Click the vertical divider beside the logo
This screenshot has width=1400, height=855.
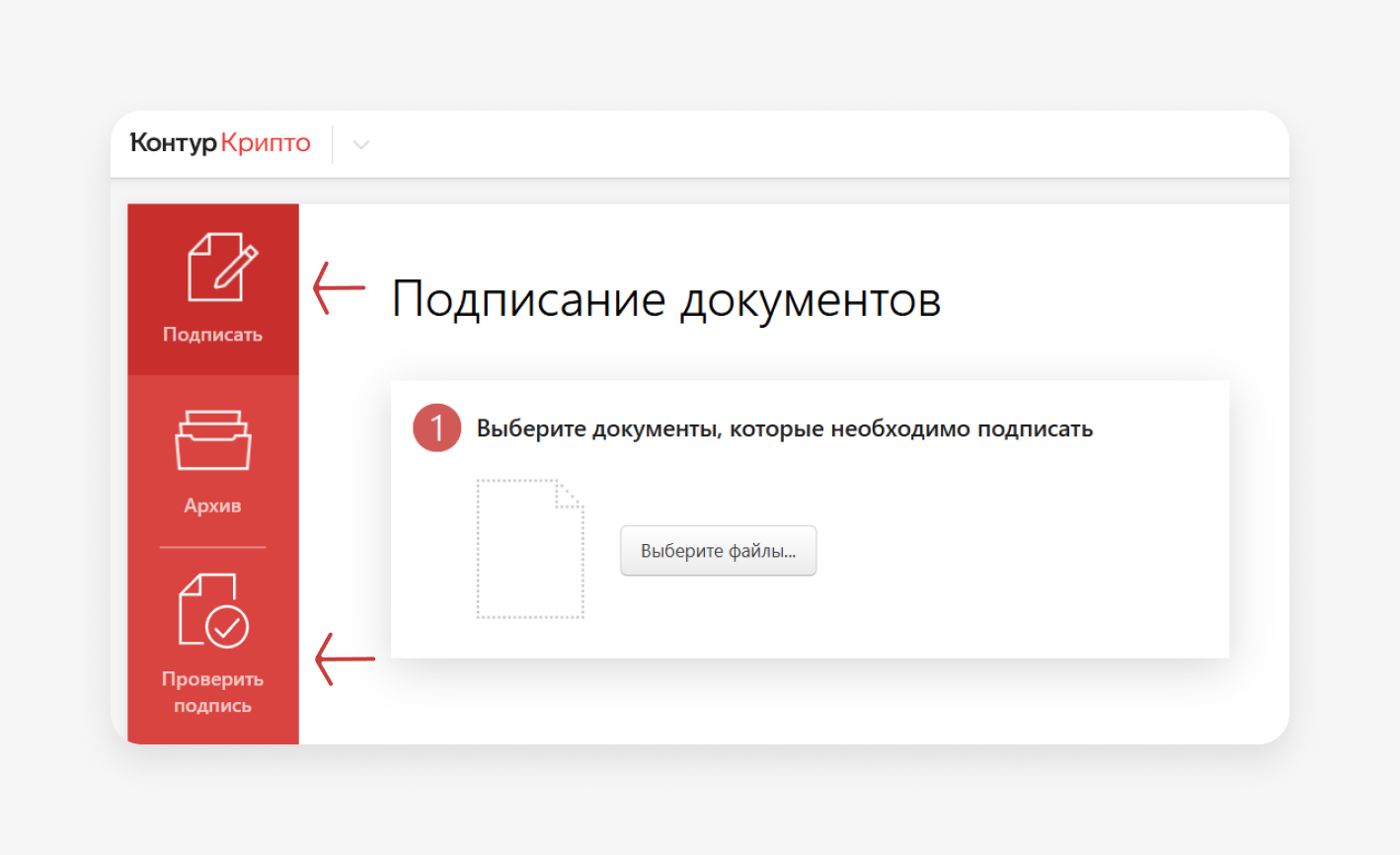click(333, 144)
